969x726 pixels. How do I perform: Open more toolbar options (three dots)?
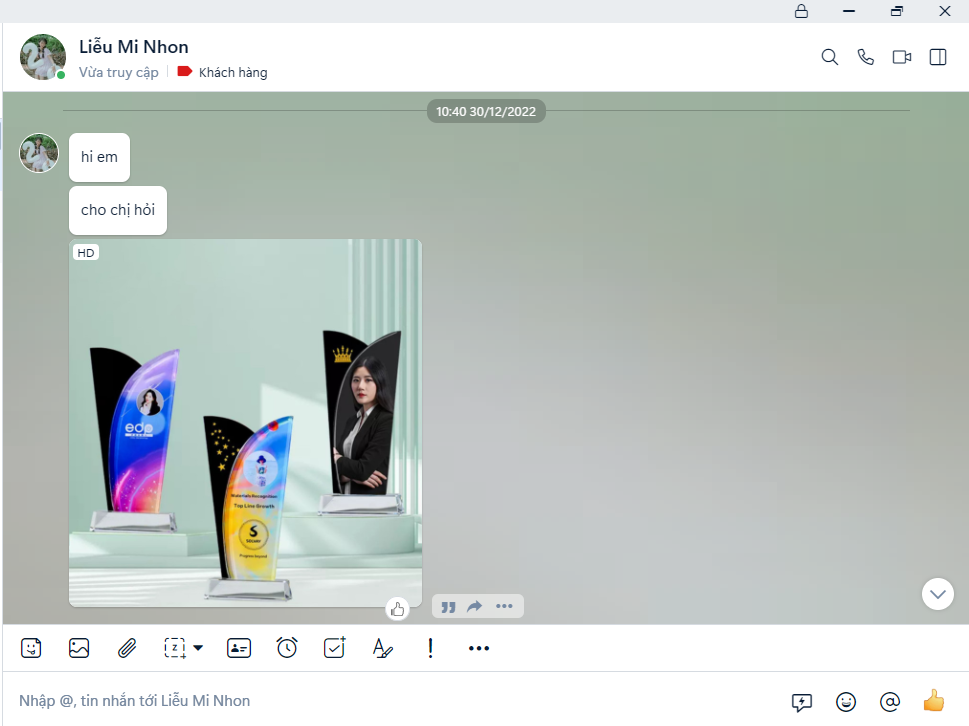click(x=479, y=648)
